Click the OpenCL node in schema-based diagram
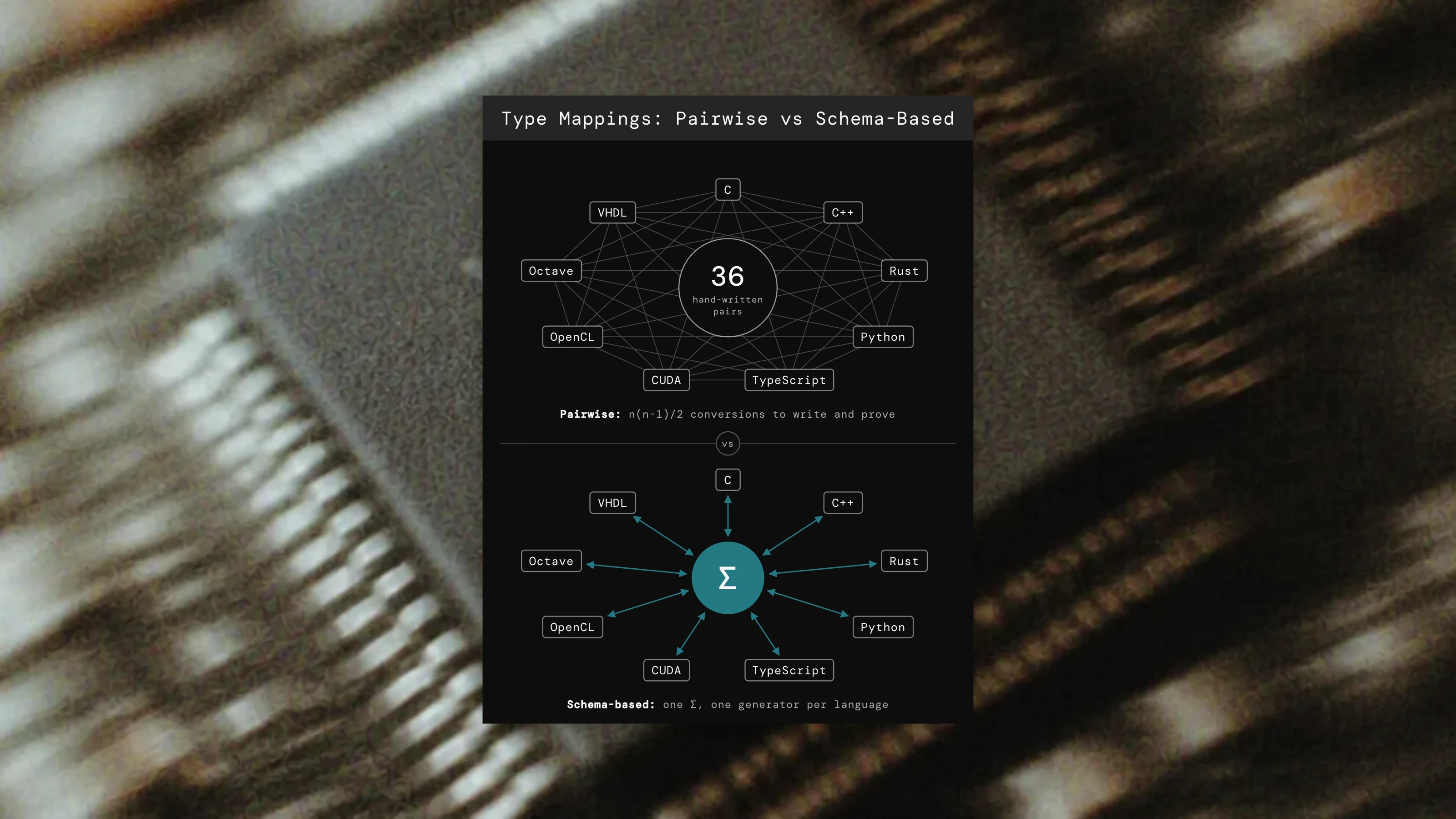Viewport: 1456px width, 819px height. [x=572, y=627]
